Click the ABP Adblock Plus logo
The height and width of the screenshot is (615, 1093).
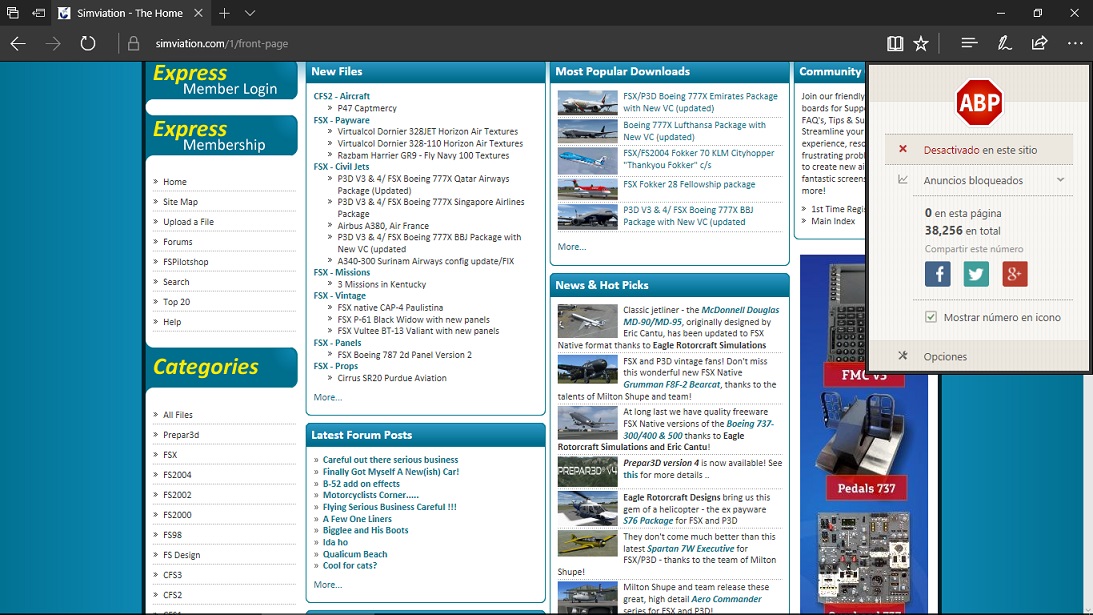pyautogui.click(x=979, y=102)
